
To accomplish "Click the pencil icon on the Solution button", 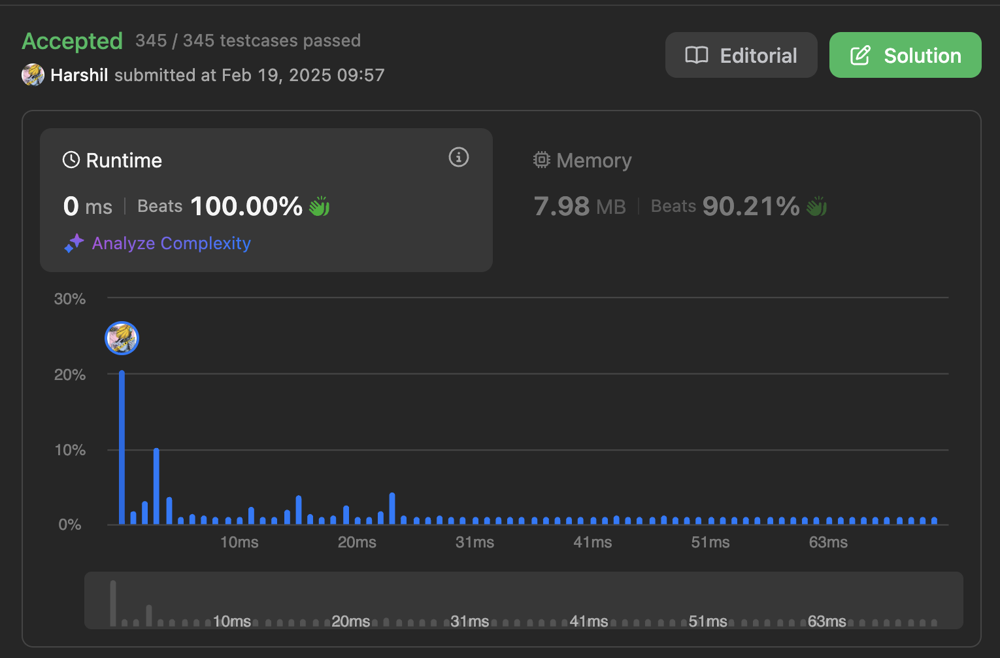I will pyautogui.click(x=860, y=55).
